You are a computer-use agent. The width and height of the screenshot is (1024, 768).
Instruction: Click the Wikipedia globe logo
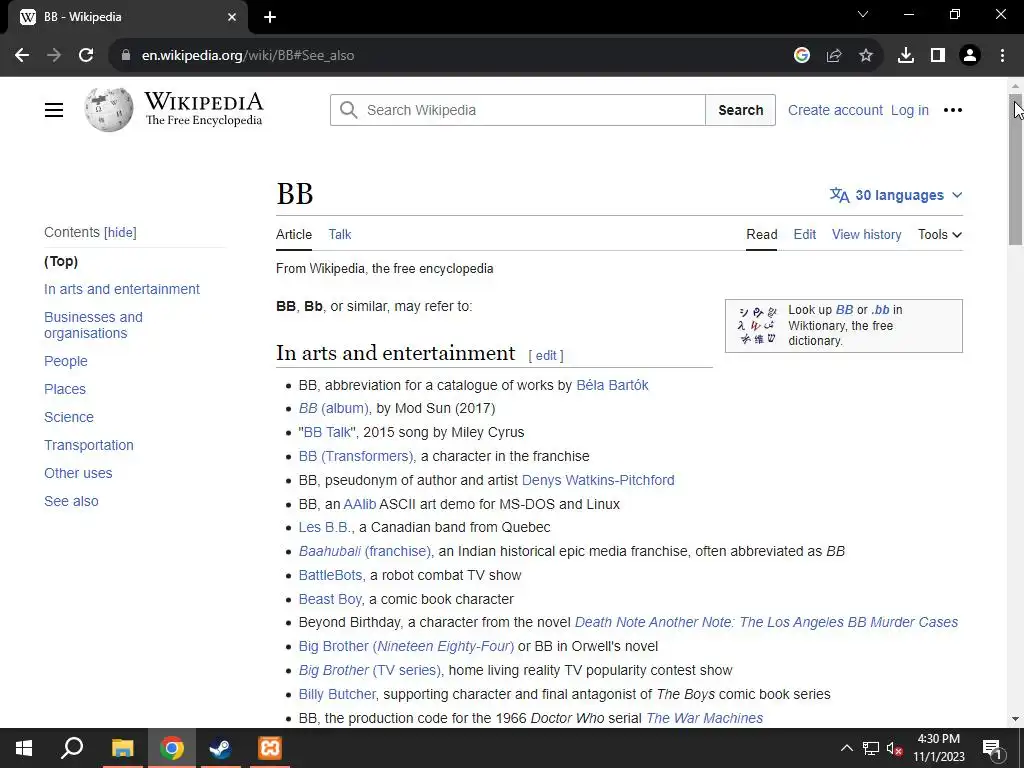point(108,110)
